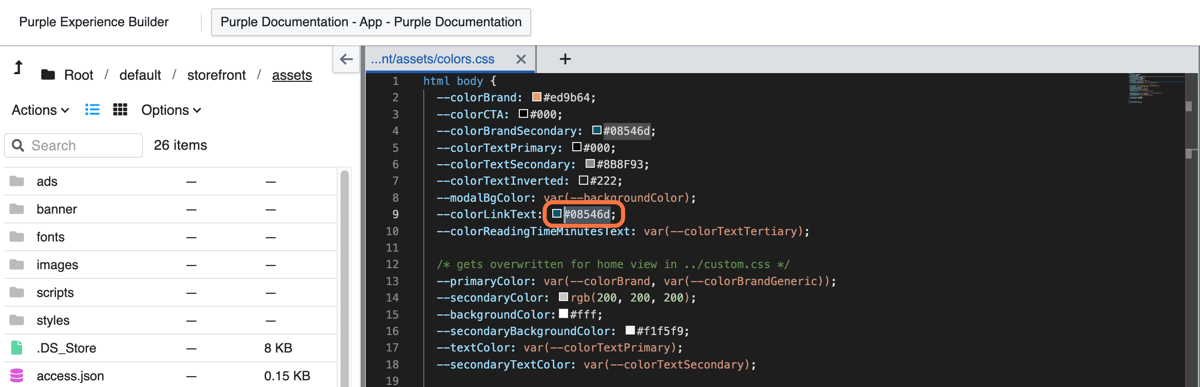The height and width of the screenshot is (387, 1200).
Task: Add a new editor tab
Action: pyautogui.click(x=565, y=59)
